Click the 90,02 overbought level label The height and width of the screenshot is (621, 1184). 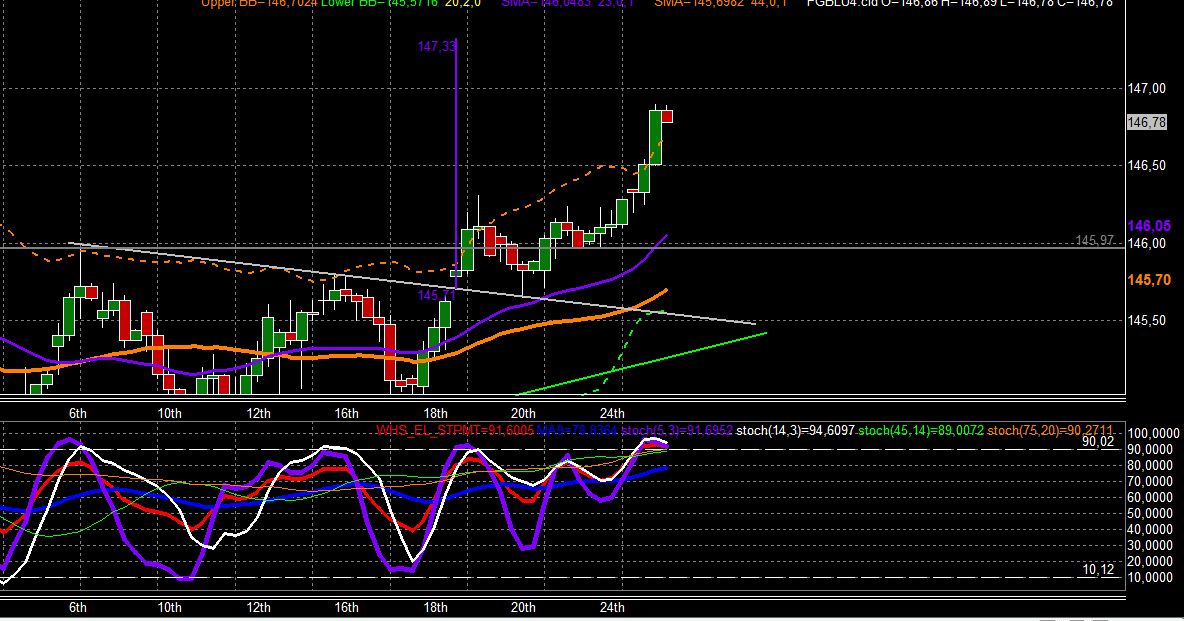point(1097,442)
